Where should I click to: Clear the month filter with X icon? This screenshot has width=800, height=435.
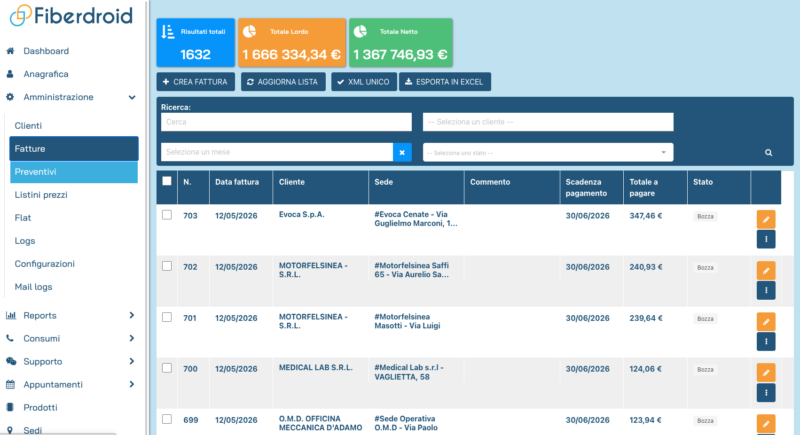402,152
